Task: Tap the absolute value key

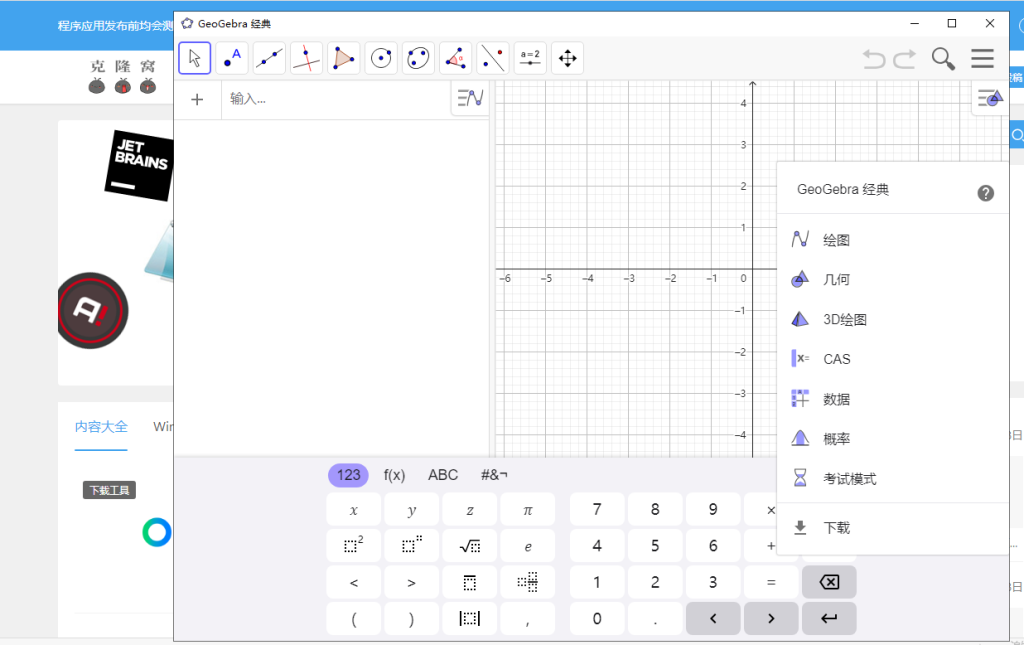Action: pyautogui.click(x=470, y=618)
